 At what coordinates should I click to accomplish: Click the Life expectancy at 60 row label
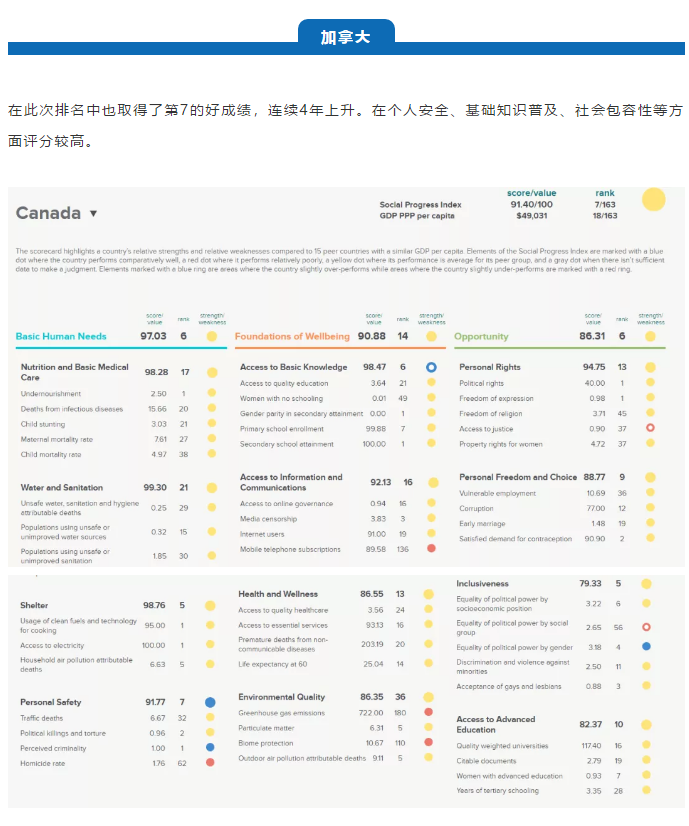click(272, 664)
